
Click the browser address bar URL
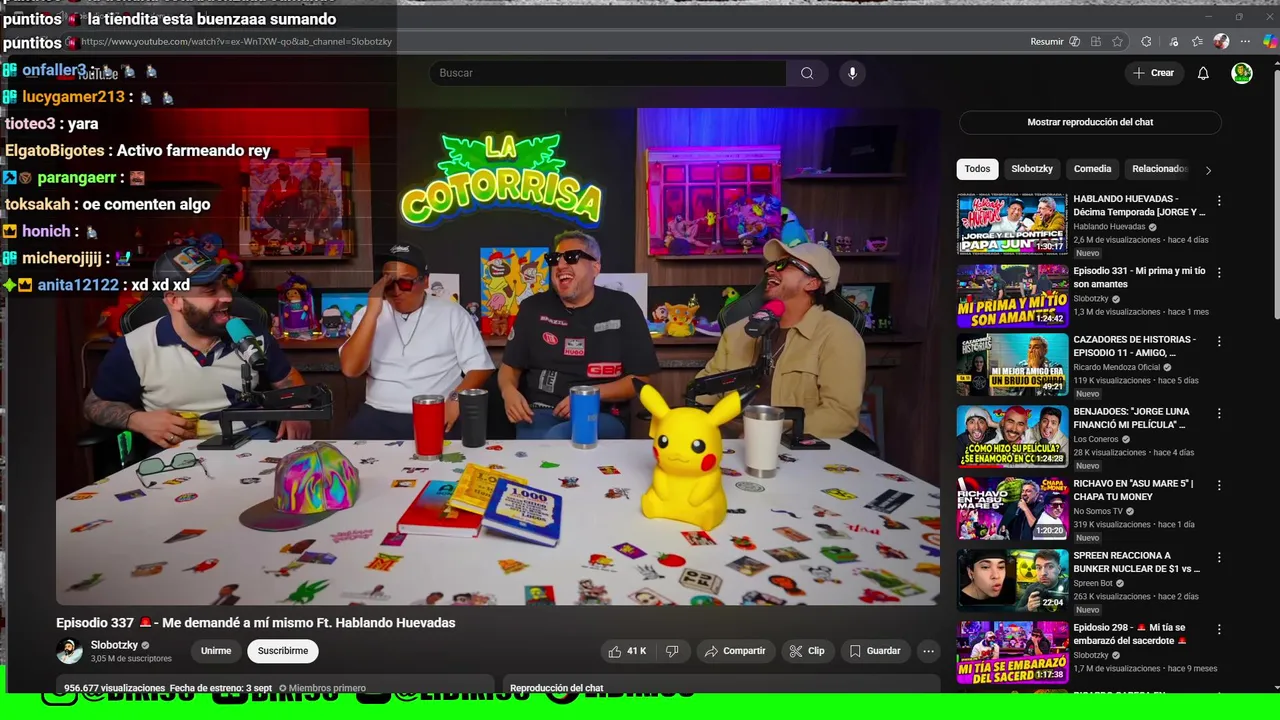click(236, 42)
